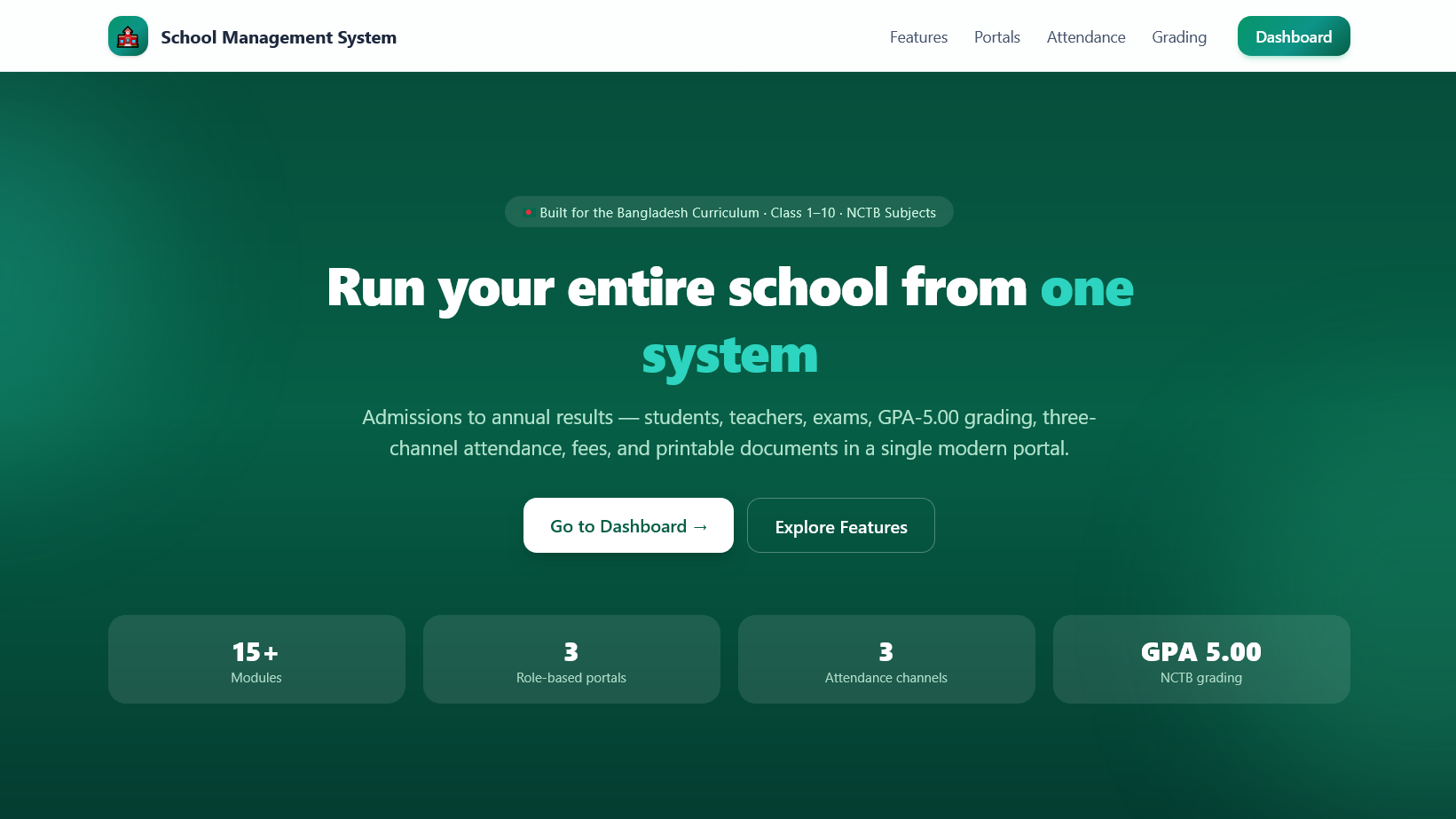
Task: Go to the Attendance nav link
Action: [x=1086, y=37]
